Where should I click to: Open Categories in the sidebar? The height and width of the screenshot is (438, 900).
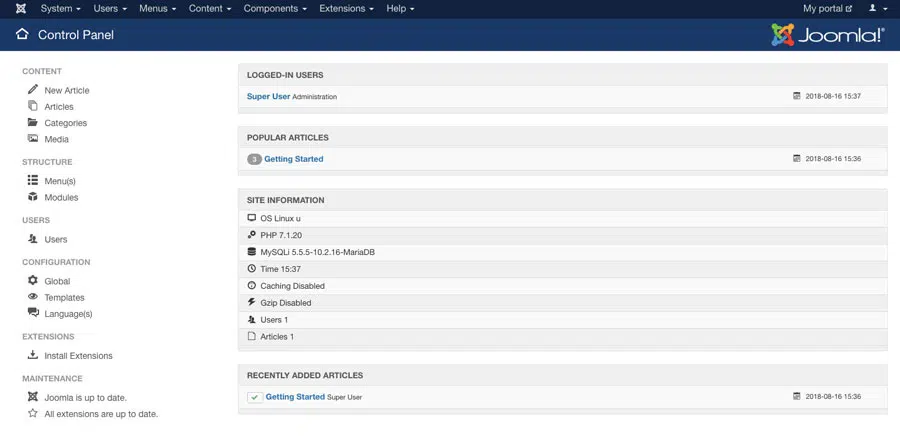(66, 123)
